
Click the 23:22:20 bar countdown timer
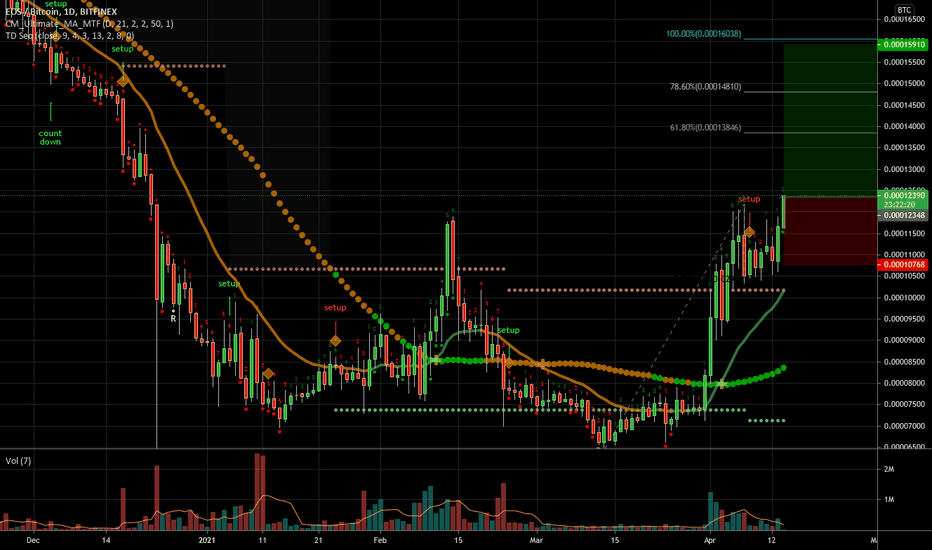click(899, 205)
